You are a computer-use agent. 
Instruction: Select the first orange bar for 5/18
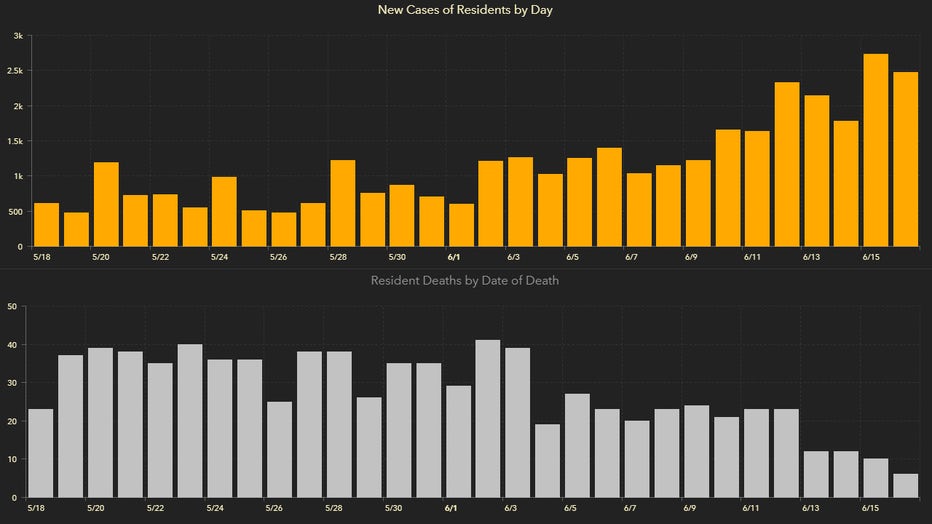click(x=46, y=225)
